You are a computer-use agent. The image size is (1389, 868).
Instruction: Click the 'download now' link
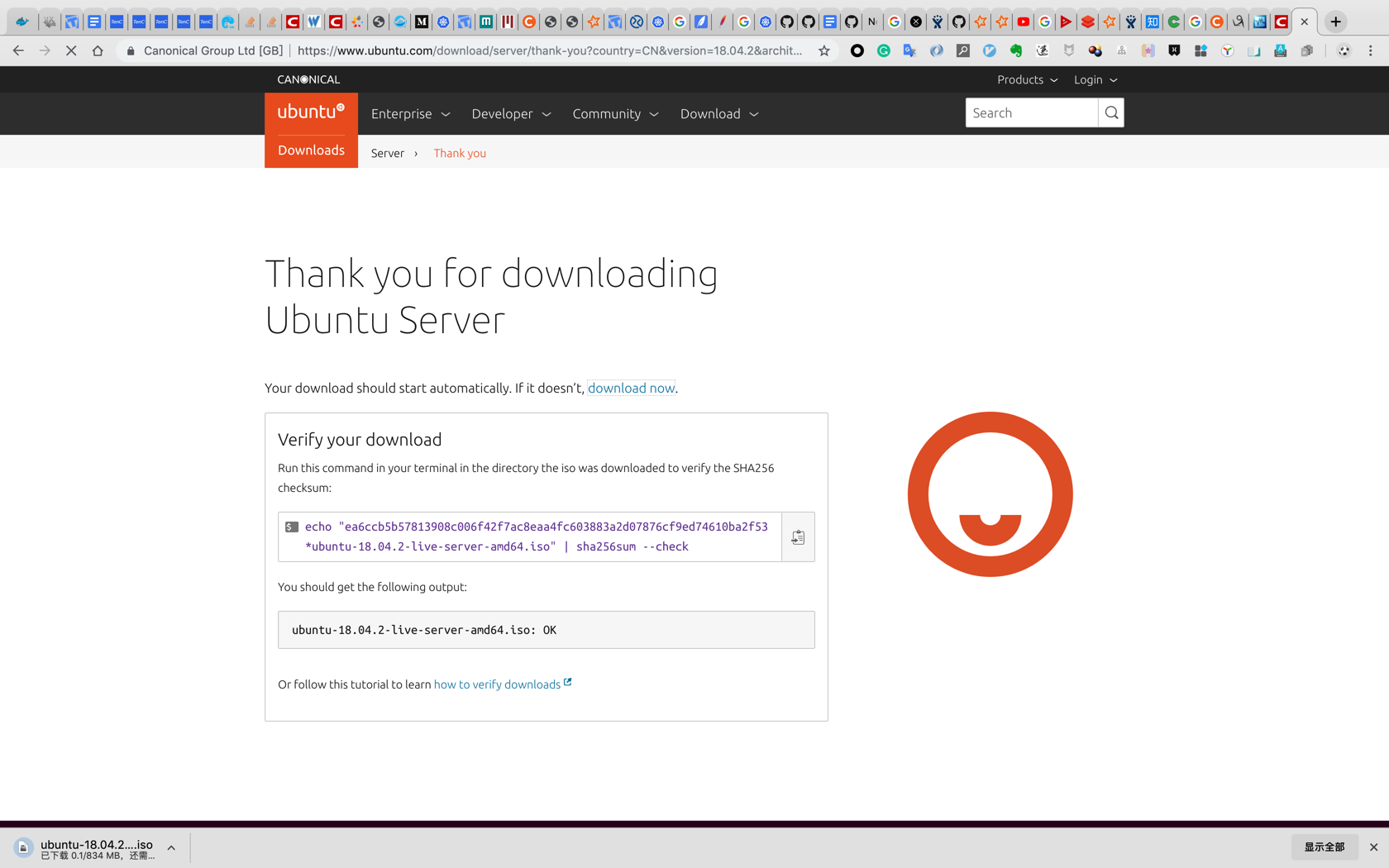click(x=631, y=388)
